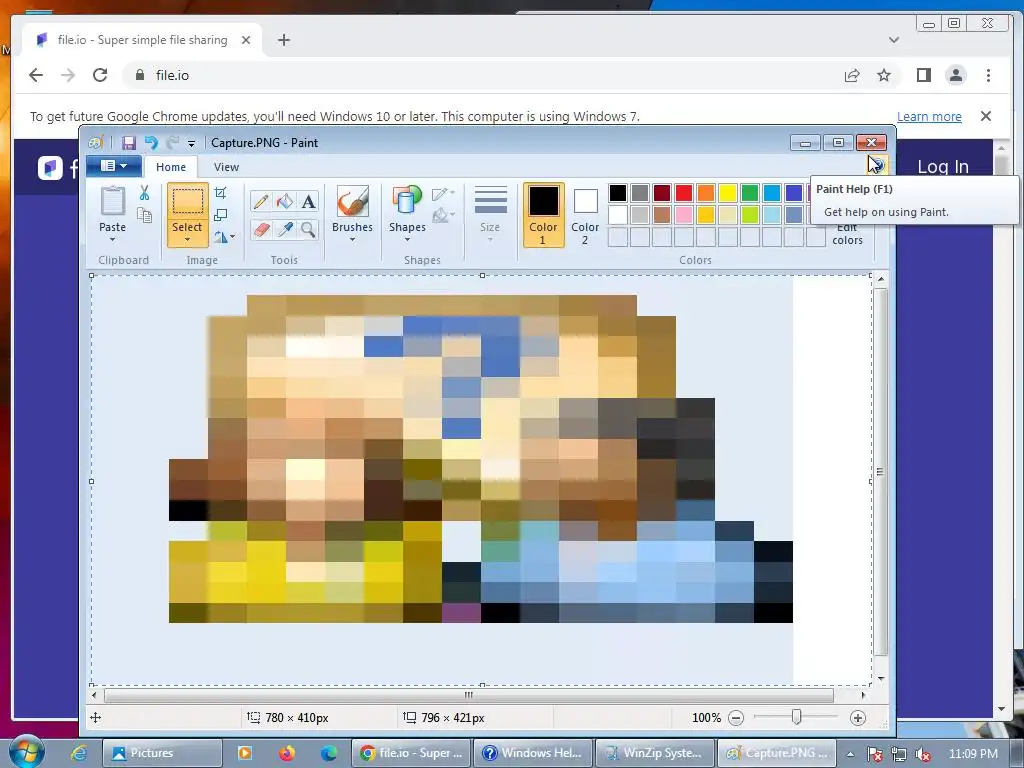The height and width of the screenshot is (768, 1024).
Task: Pick the orange color swatch
Action: (706, 193)
